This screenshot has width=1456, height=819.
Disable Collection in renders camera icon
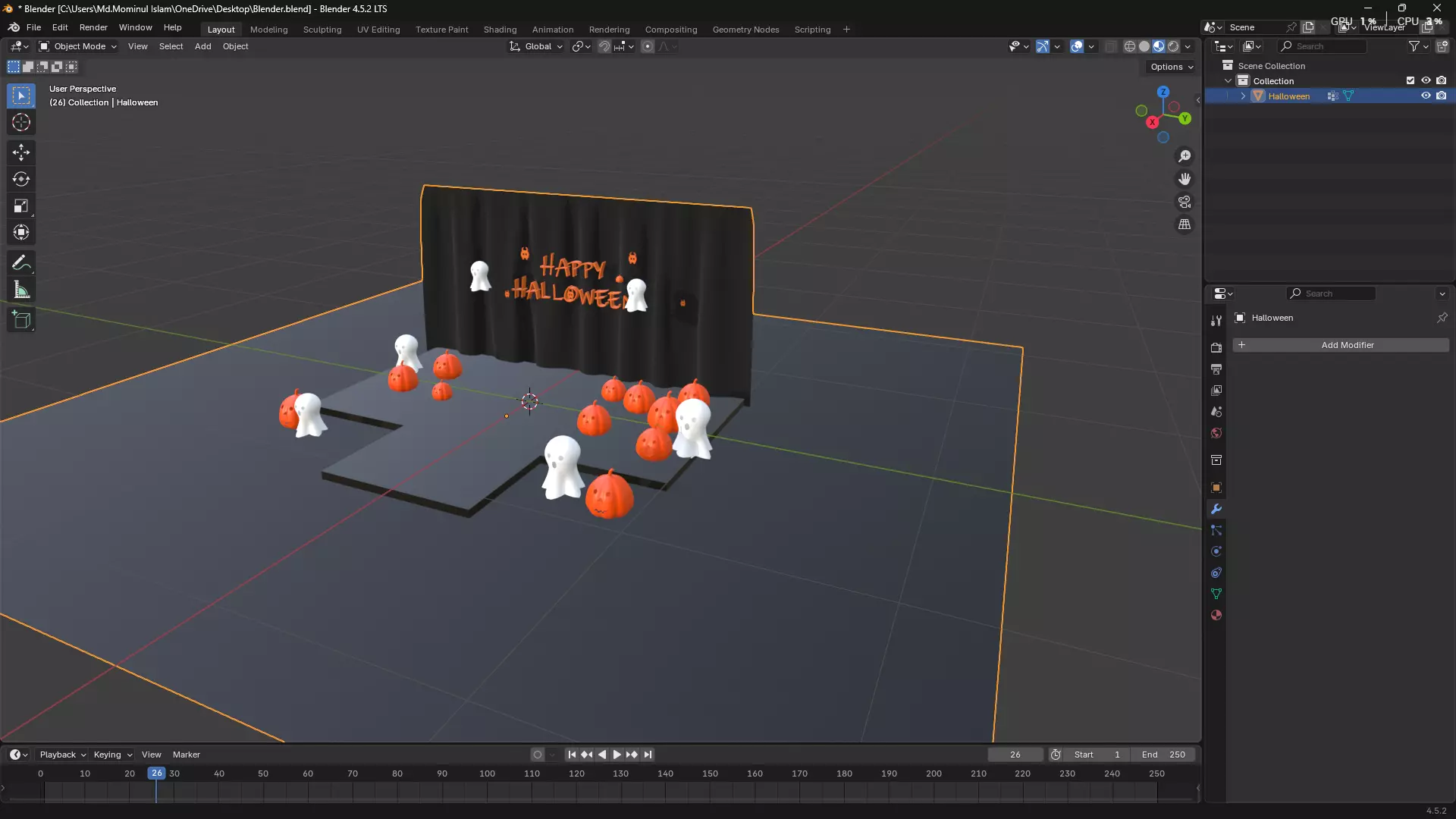1442,80
